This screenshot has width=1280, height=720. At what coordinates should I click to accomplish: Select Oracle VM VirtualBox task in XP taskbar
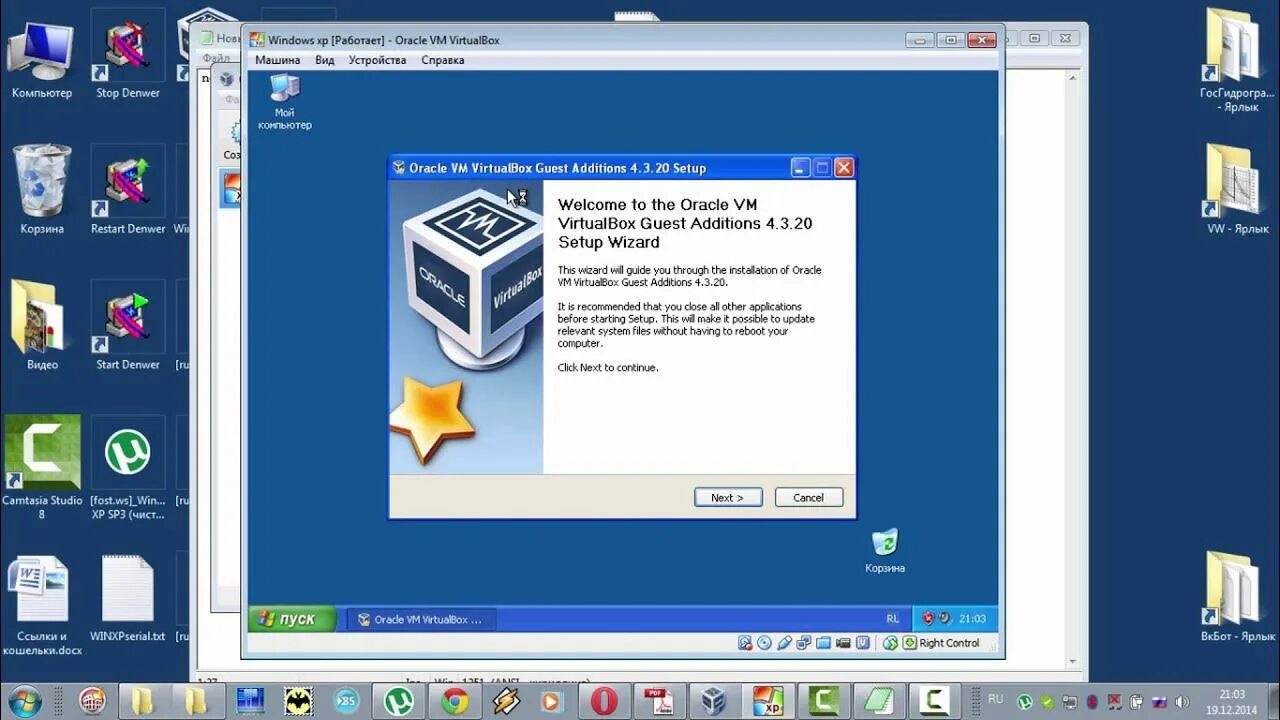pos(421,620)
